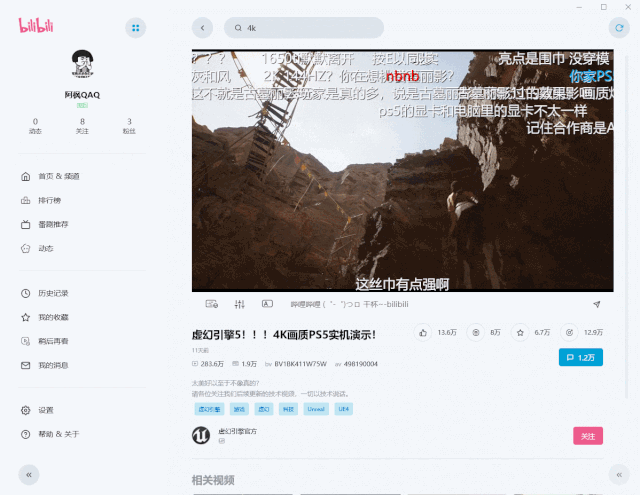
Task: Share the video with the share icon
Action: tap(569, 333)
